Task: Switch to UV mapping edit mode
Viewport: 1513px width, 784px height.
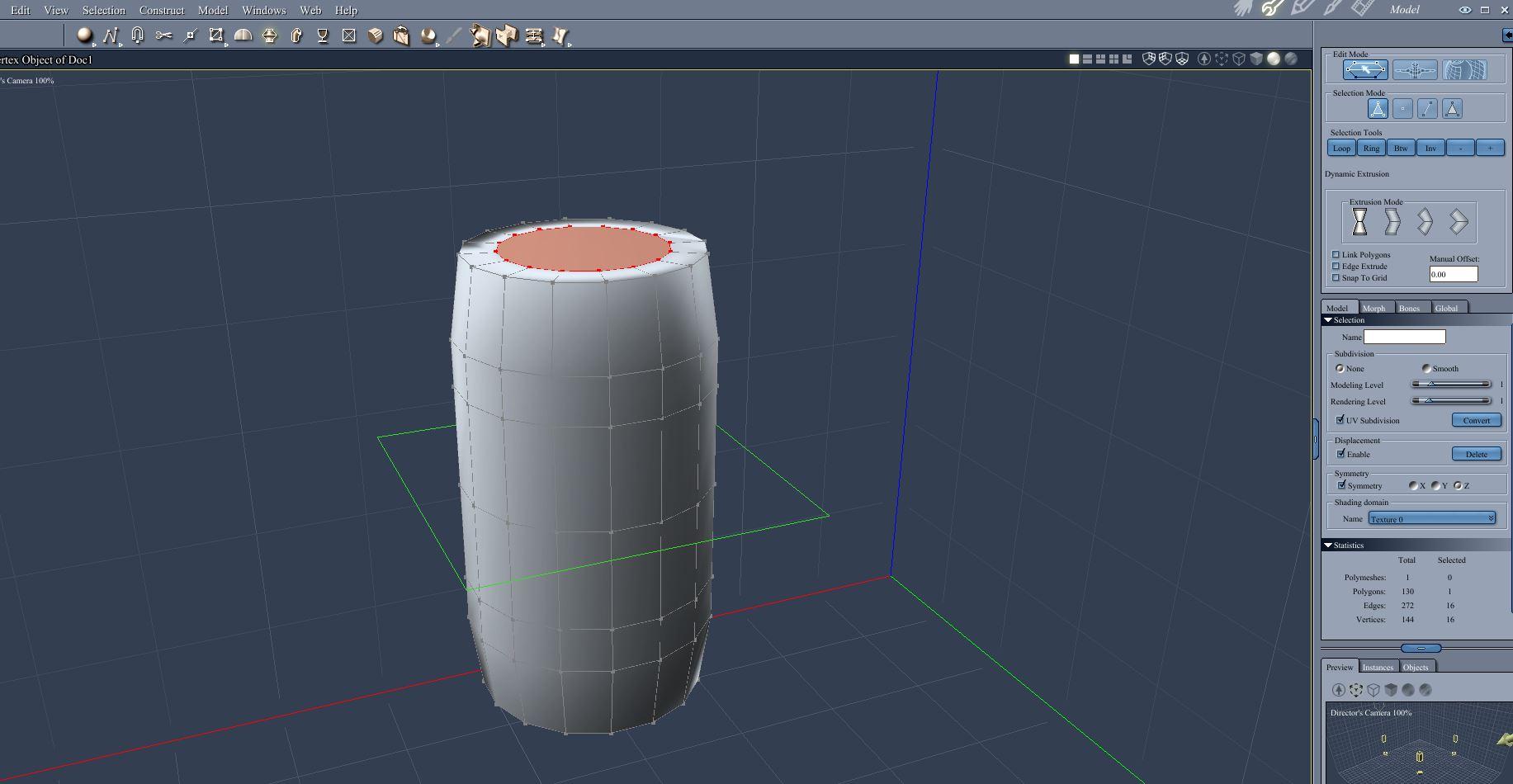Action: coord(1464,70)
